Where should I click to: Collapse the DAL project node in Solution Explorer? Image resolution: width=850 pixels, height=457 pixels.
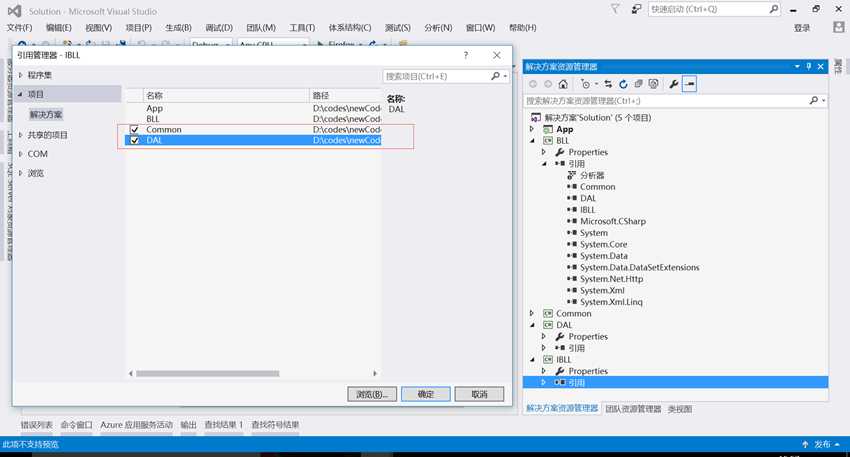pos(532,325)
